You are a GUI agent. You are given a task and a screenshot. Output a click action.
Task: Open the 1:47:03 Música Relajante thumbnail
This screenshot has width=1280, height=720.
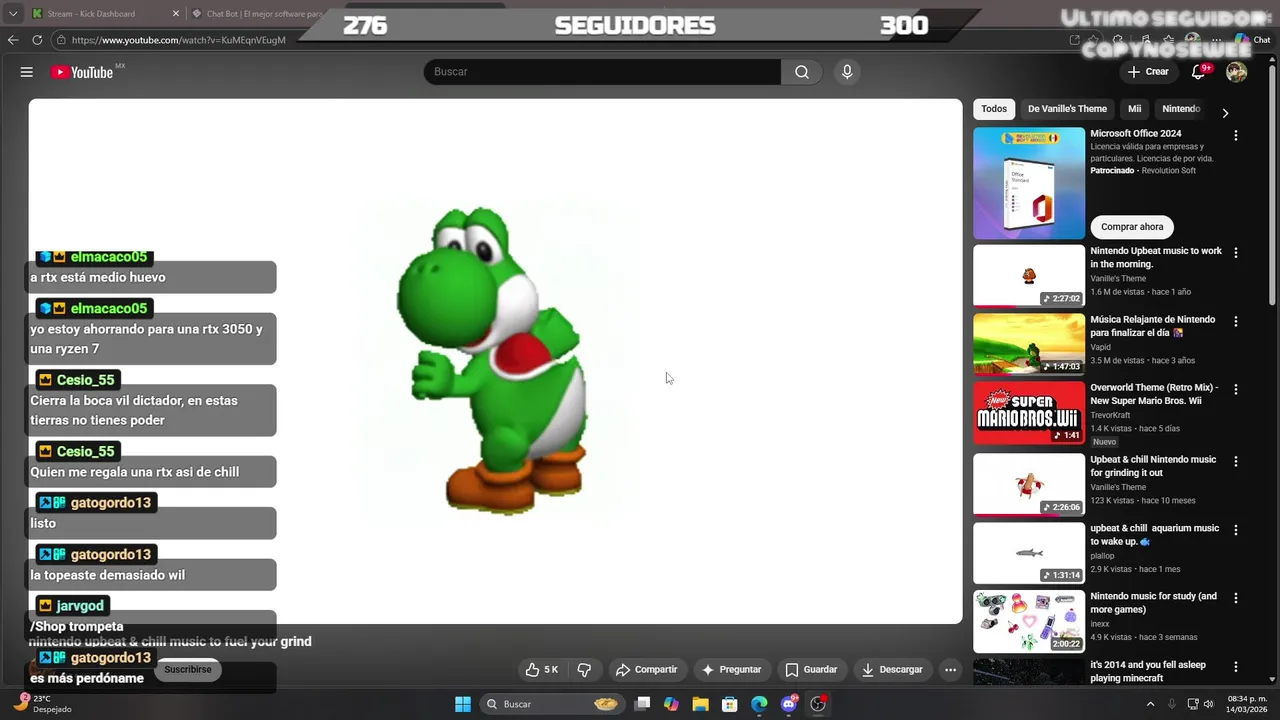point(1029,344)
